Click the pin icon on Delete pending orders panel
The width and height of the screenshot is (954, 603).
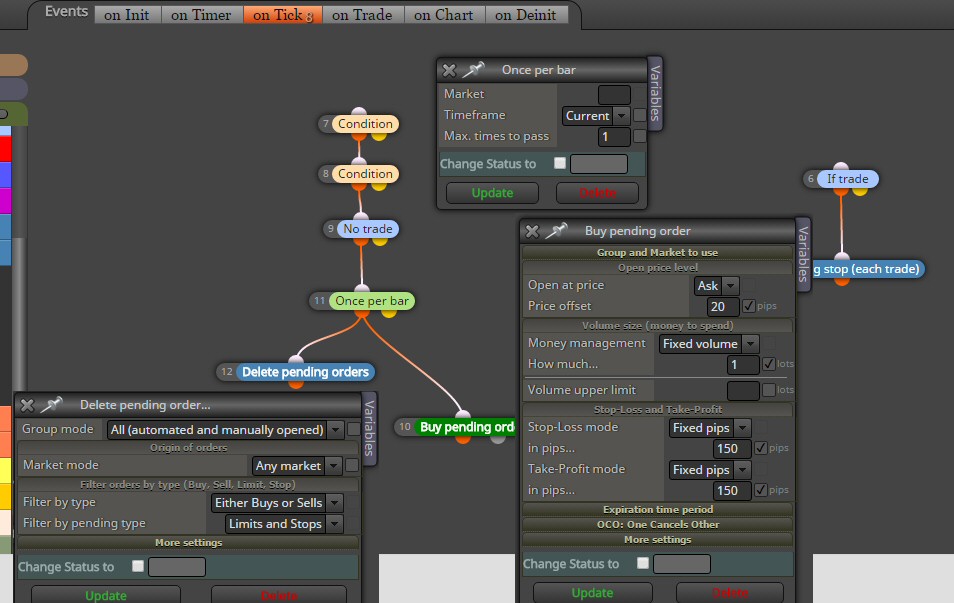51,405
